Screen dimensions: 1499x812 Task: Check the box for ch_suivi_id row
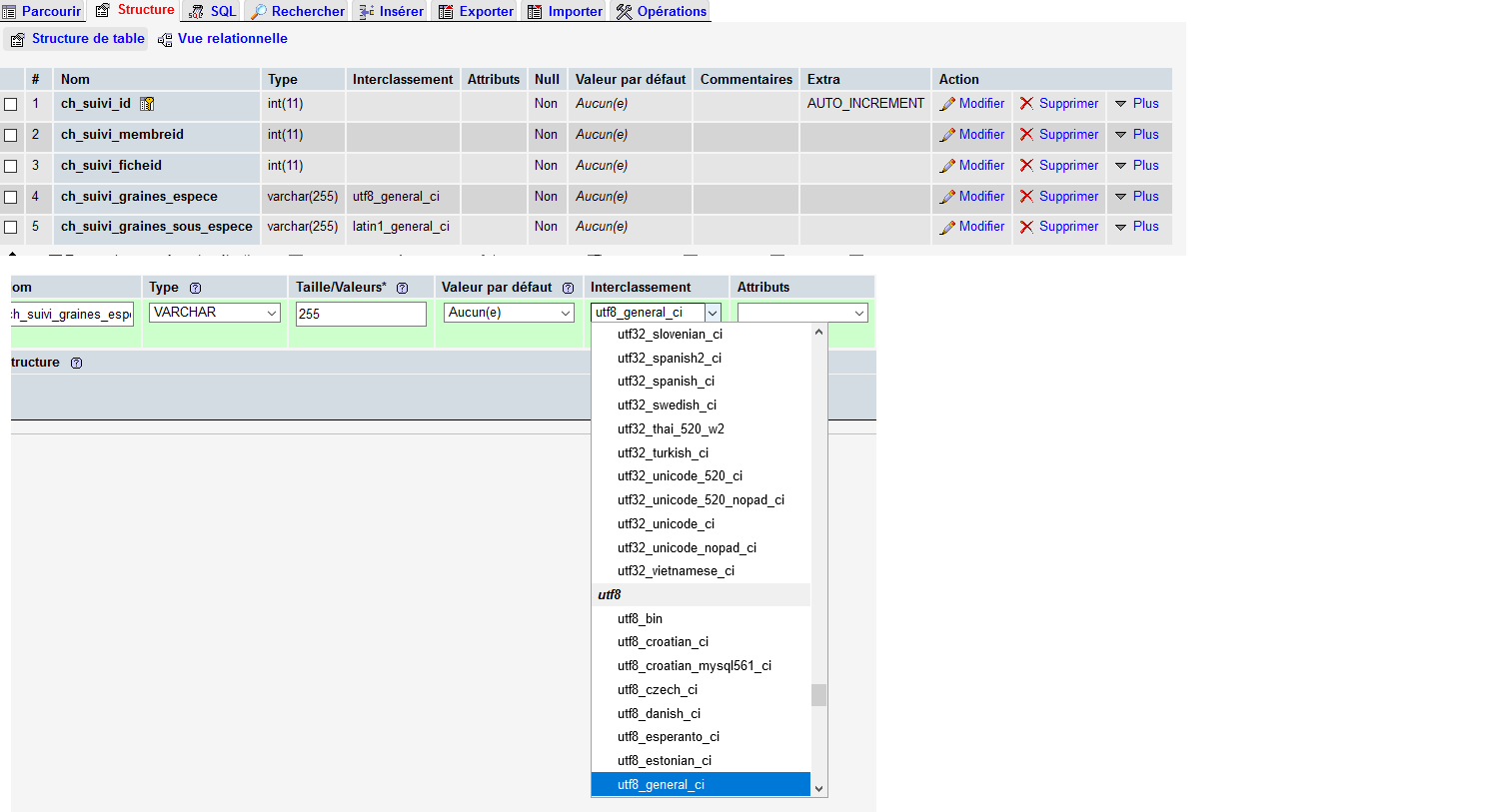coord(11,105)
